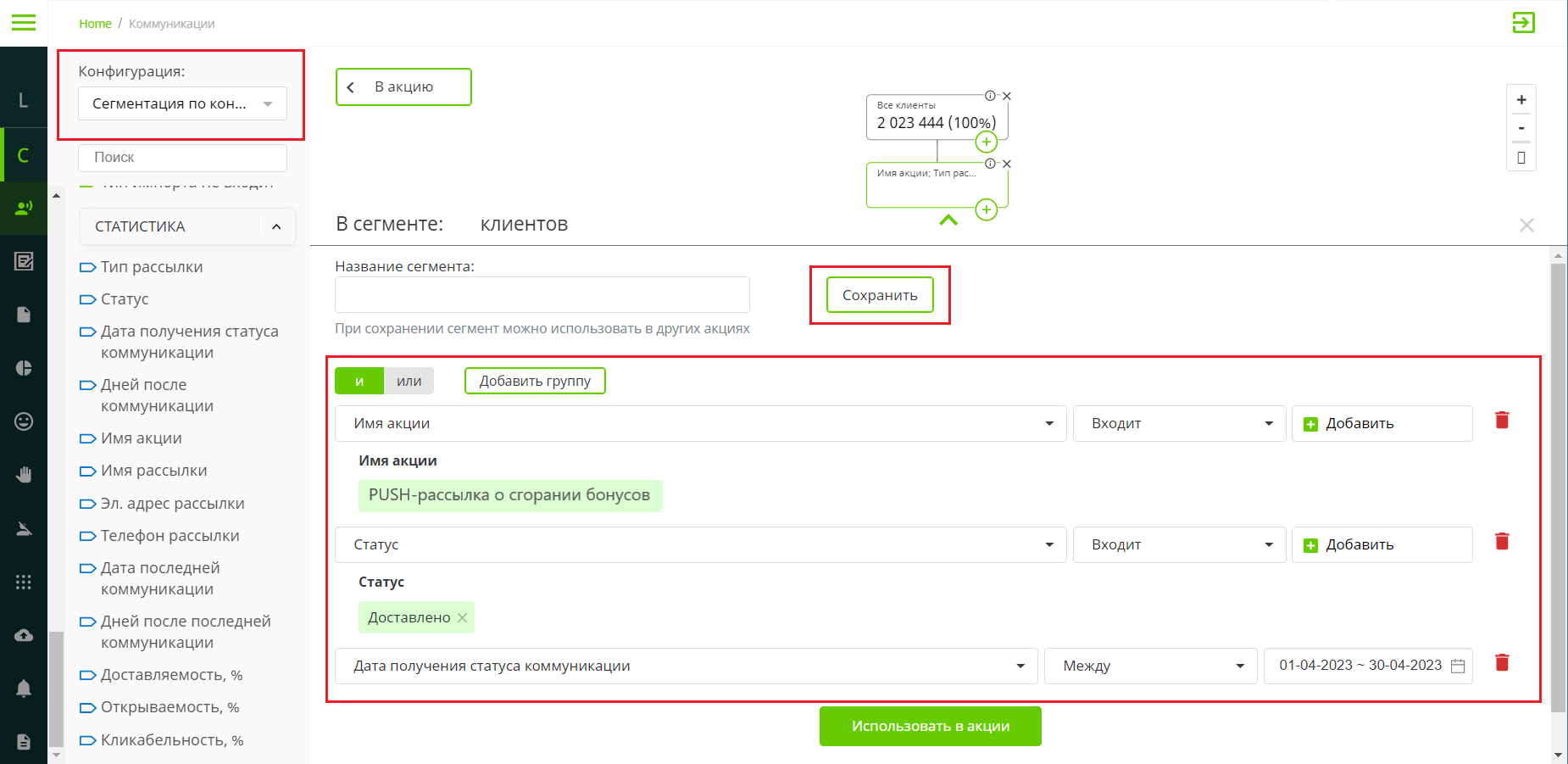Open the pie chart analytics sidebar icon
Image resolution: width=1568 pixels, height=764 pixels.
coord(24,368)
